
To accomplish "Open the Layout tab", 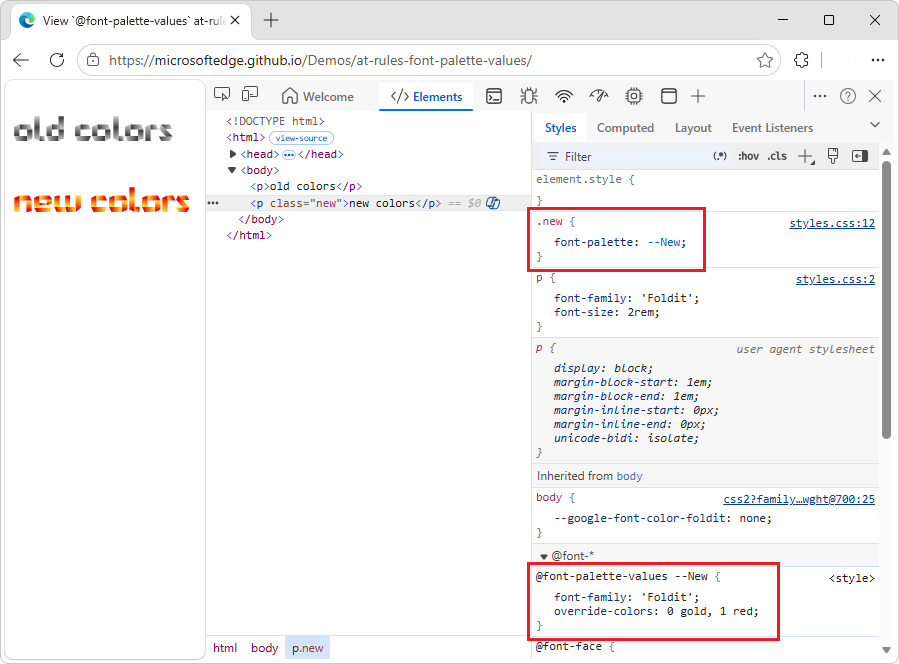I will (x=693, y=128).
